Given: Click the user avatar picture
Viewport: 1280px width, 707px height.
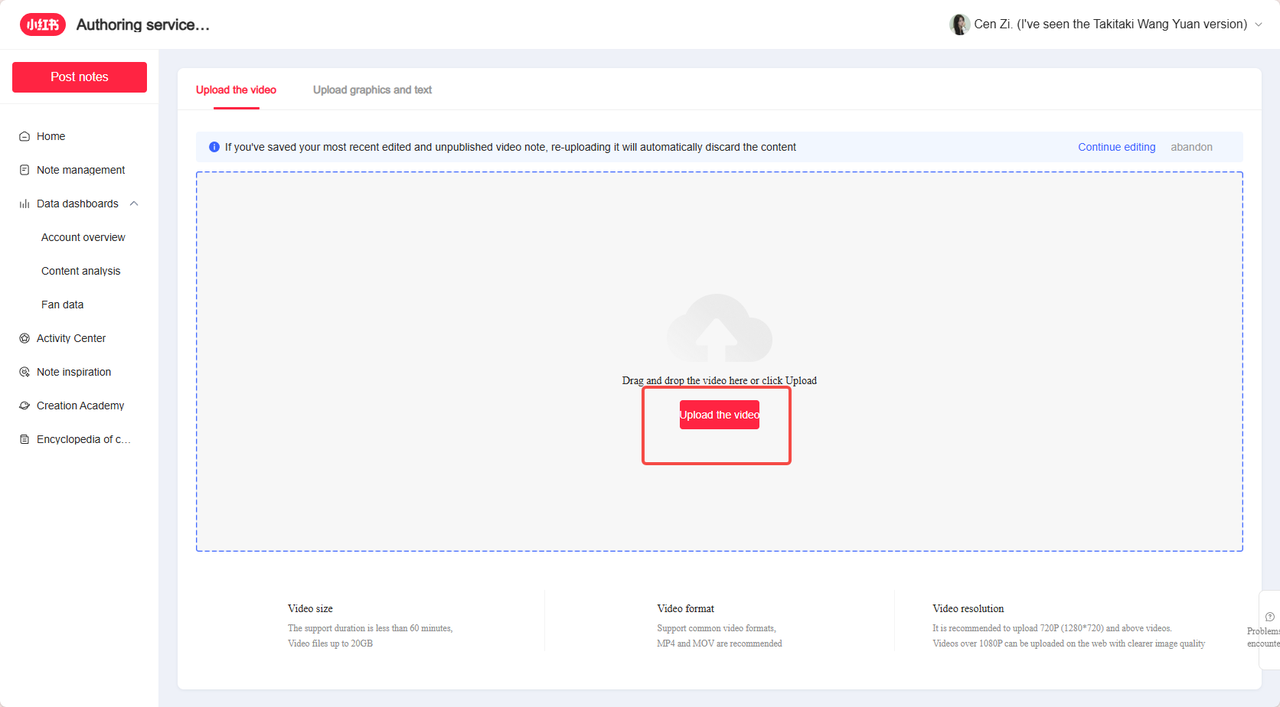Looking at the screenshot, I should pos(960,24).
